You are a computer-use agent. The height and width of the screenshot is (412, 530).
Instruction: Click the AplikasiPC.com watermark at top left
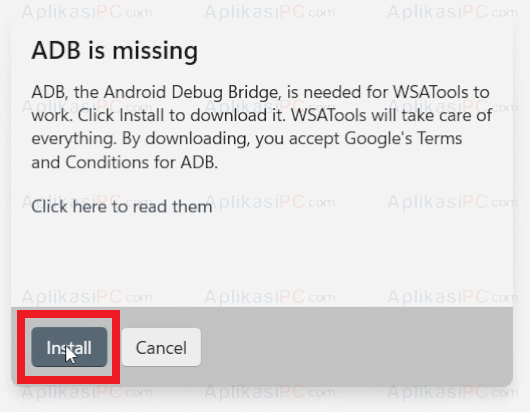tap(87, 12)
